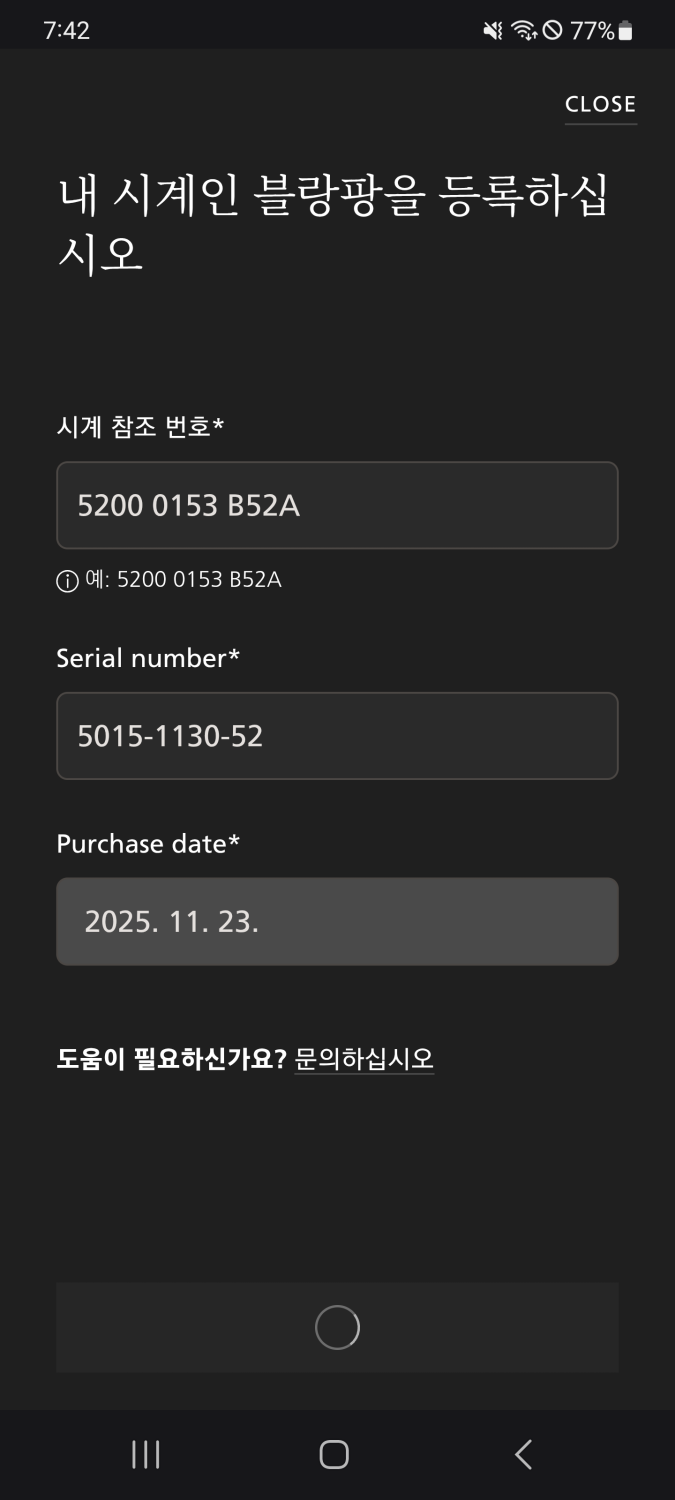Tap the battery icon in status bar
Screen dimensions: 675x1500
626,31
